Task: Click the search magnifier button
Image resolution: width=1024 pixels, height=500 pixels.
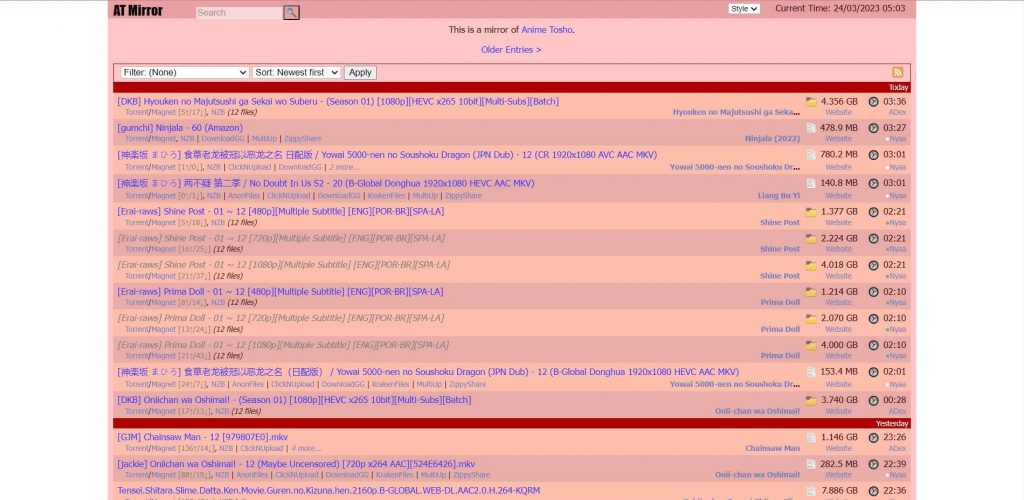Action: 291,12
